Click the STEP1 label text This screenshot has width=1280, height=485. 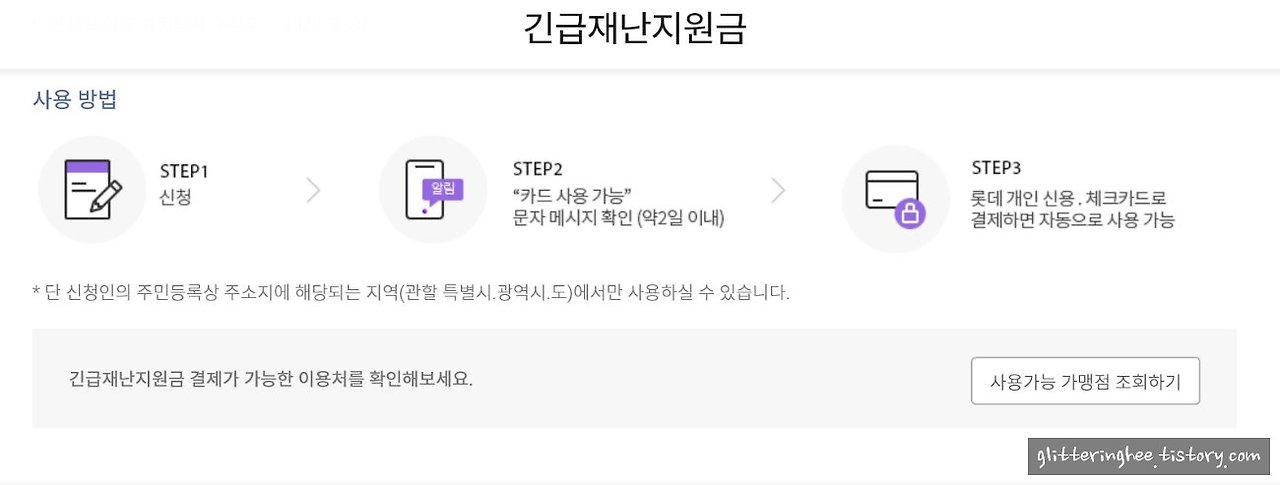click(x=184, y=171)
